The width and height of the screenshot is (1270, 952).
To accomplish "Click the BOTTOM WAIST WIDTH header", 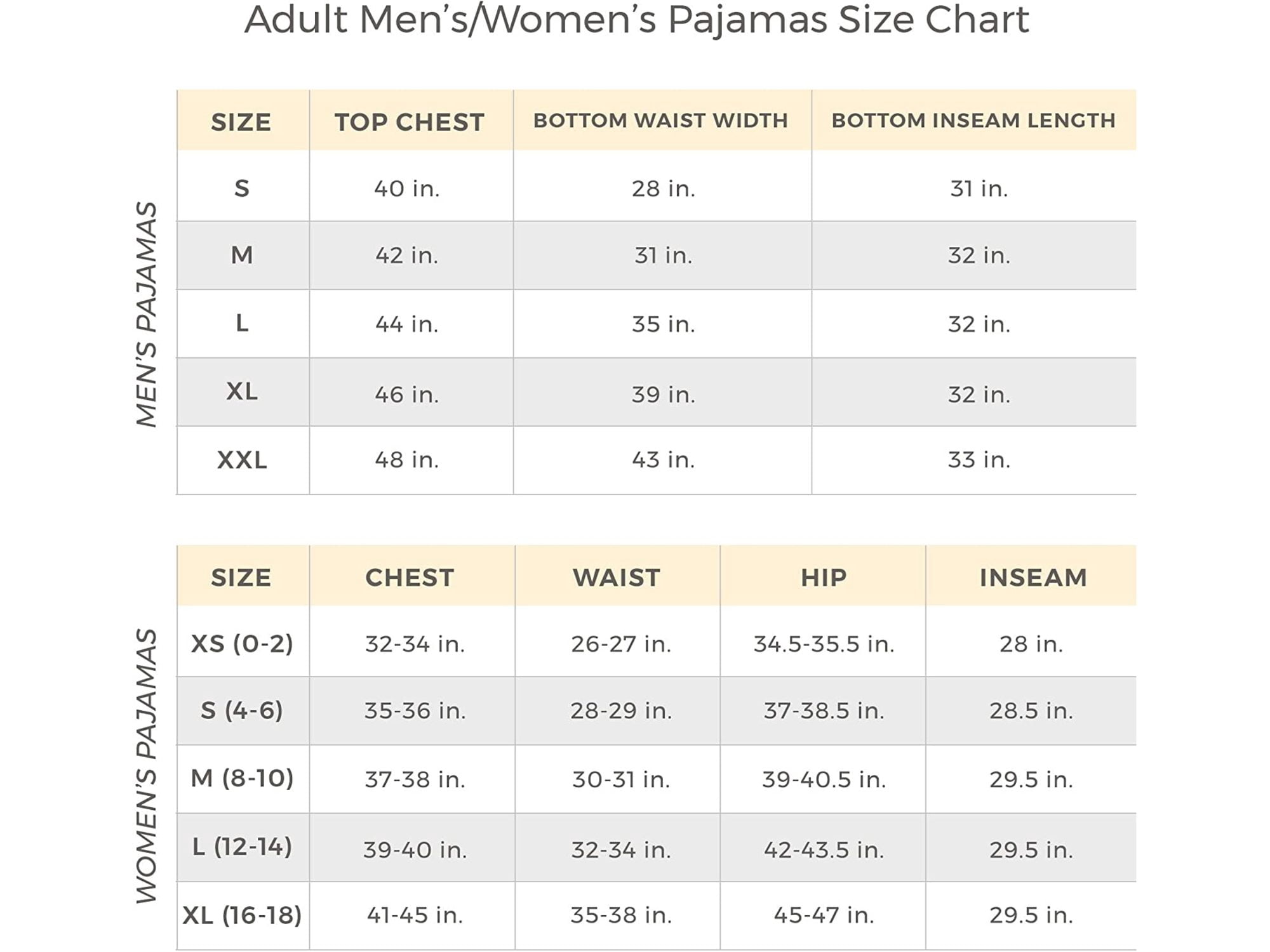I will (x=660, y=121).
